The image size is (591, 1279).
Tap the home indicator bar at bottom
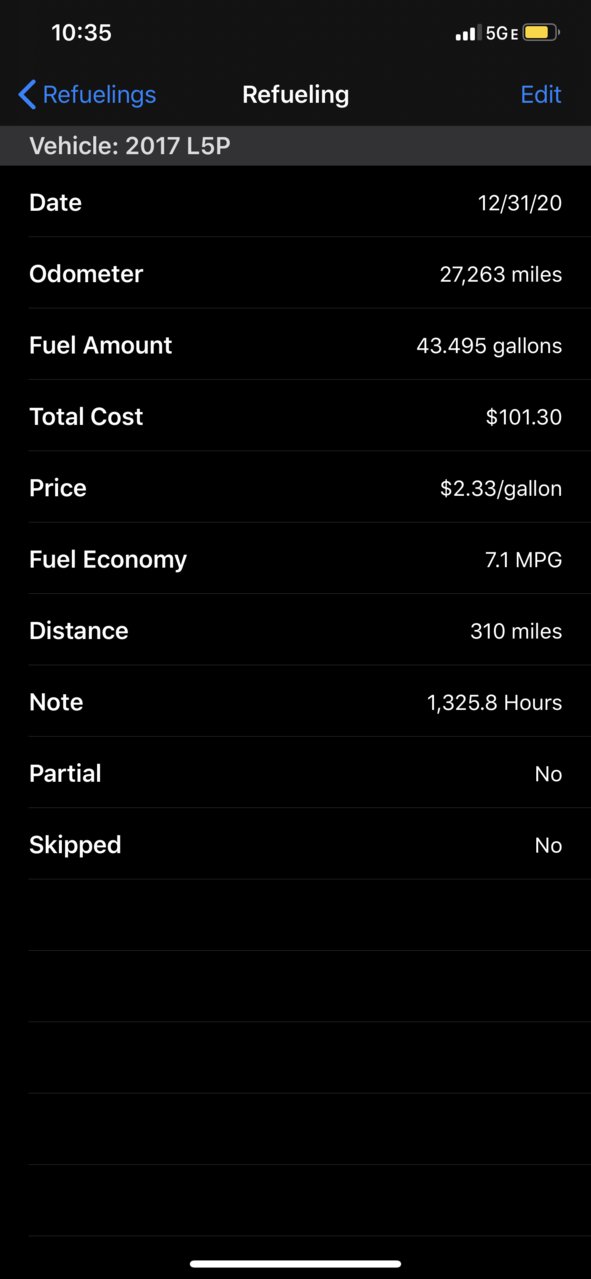[x=295, y=1264]
